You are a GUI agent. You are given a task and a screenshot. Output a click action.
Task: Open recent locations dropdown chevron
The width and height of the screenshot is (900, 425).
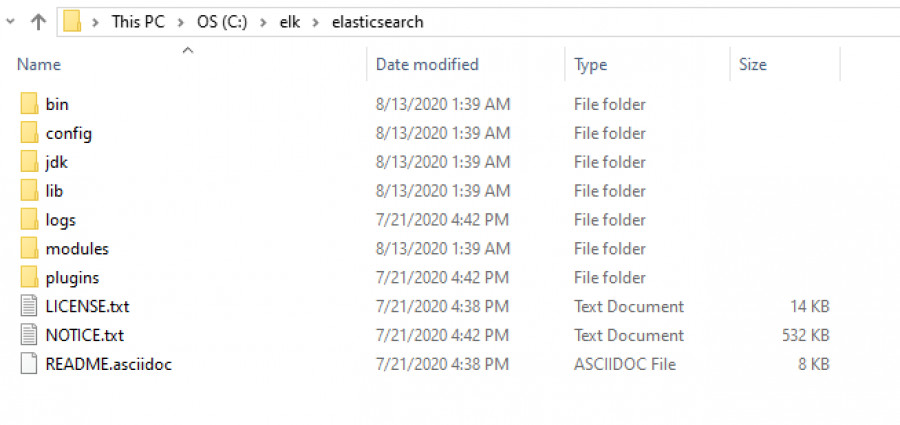[x=11, y=21]
